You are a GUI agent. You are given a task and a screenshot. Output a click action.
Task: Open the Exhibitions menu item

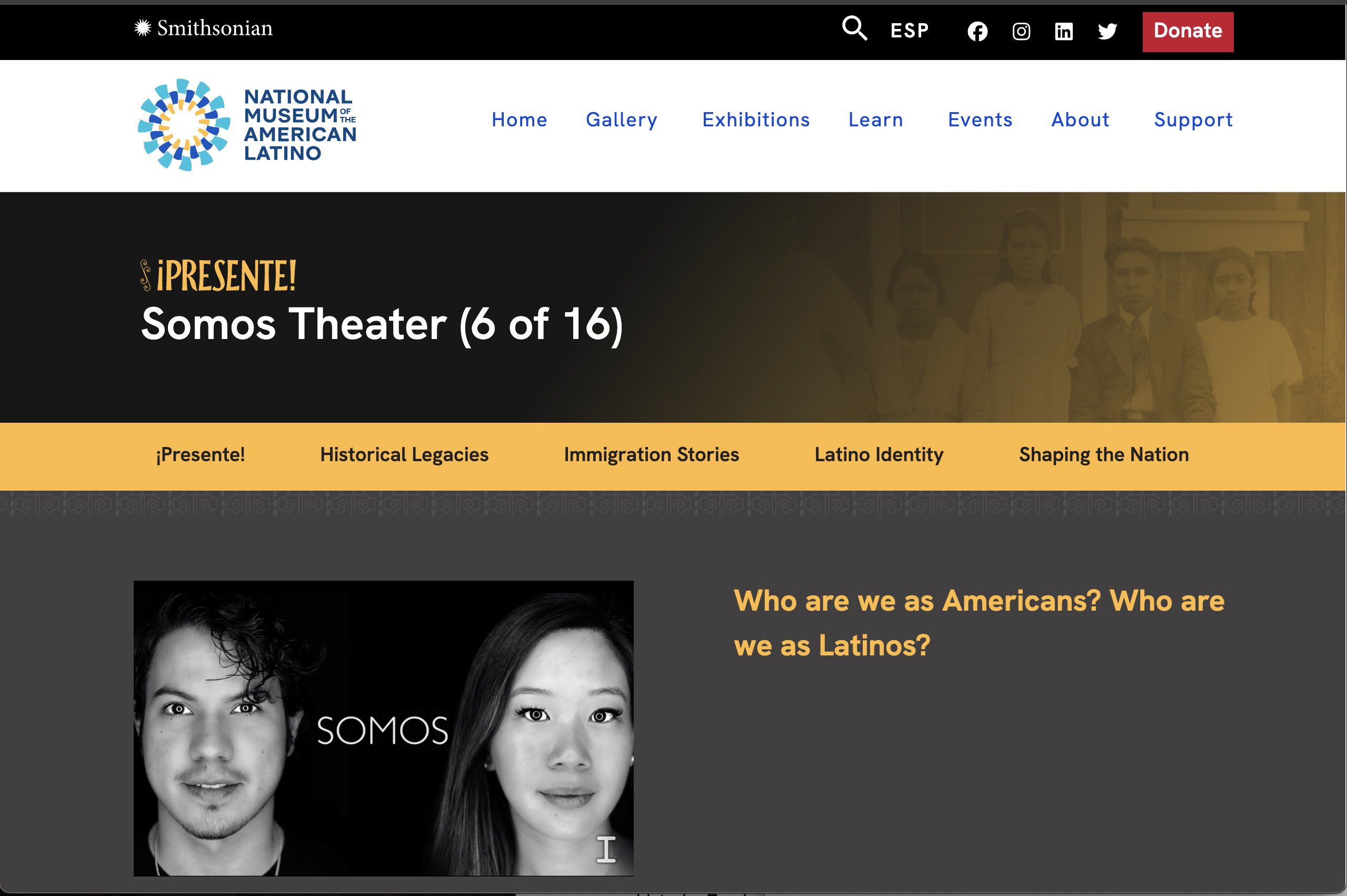(x=756, y=120)
